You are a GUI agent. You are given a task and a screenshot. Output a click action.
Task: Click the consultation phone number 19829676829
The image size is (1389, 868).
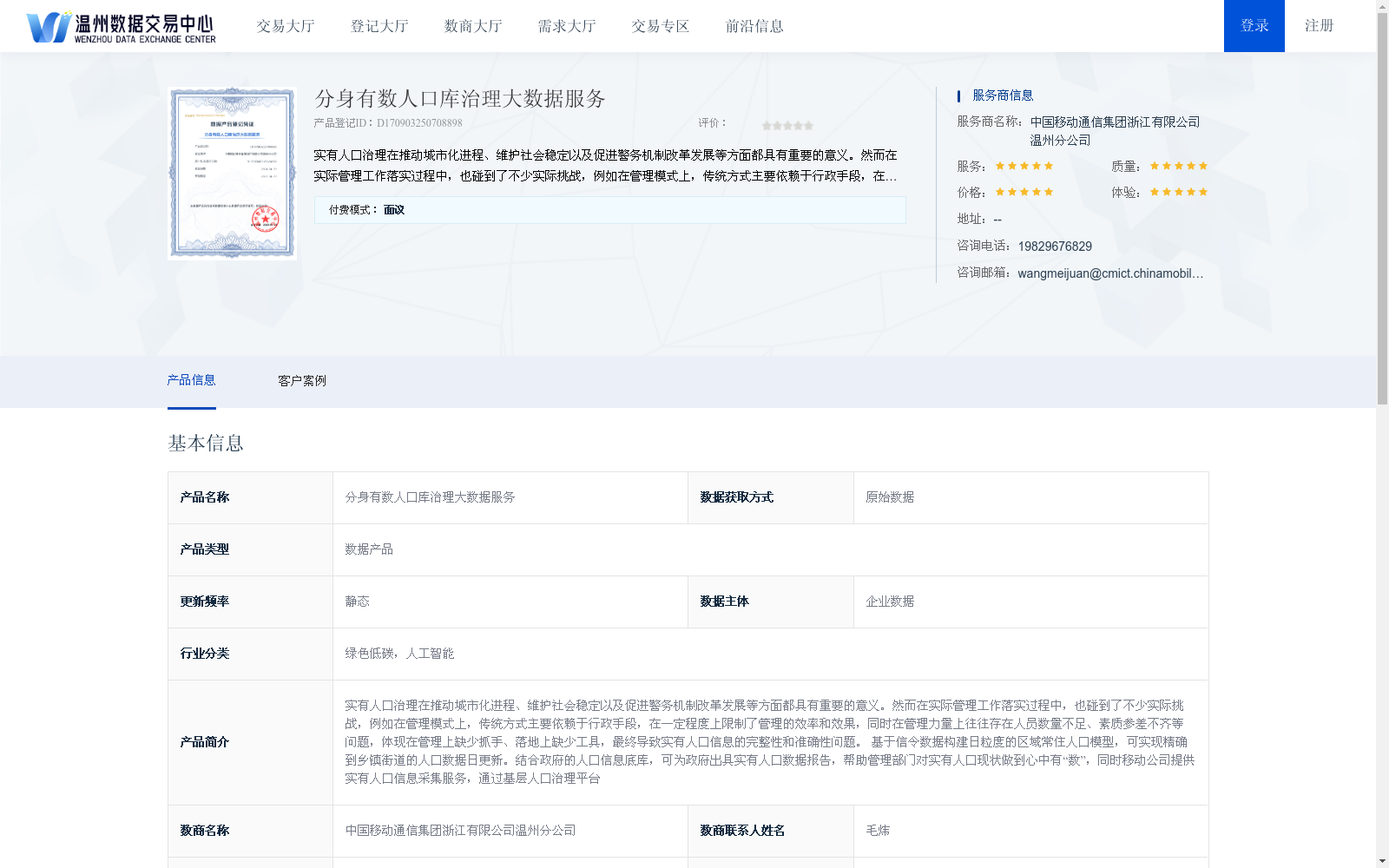[1055, 247]
